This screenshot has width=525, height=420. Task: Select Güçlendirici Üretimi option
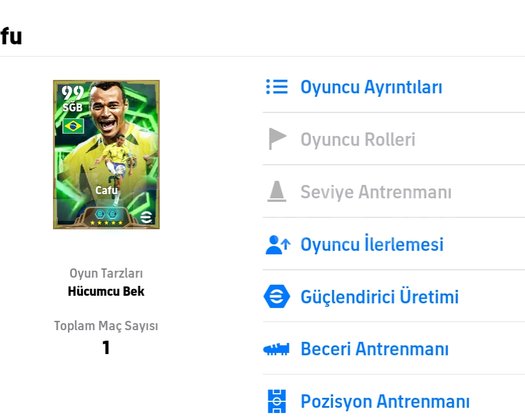tap(394, 296)
